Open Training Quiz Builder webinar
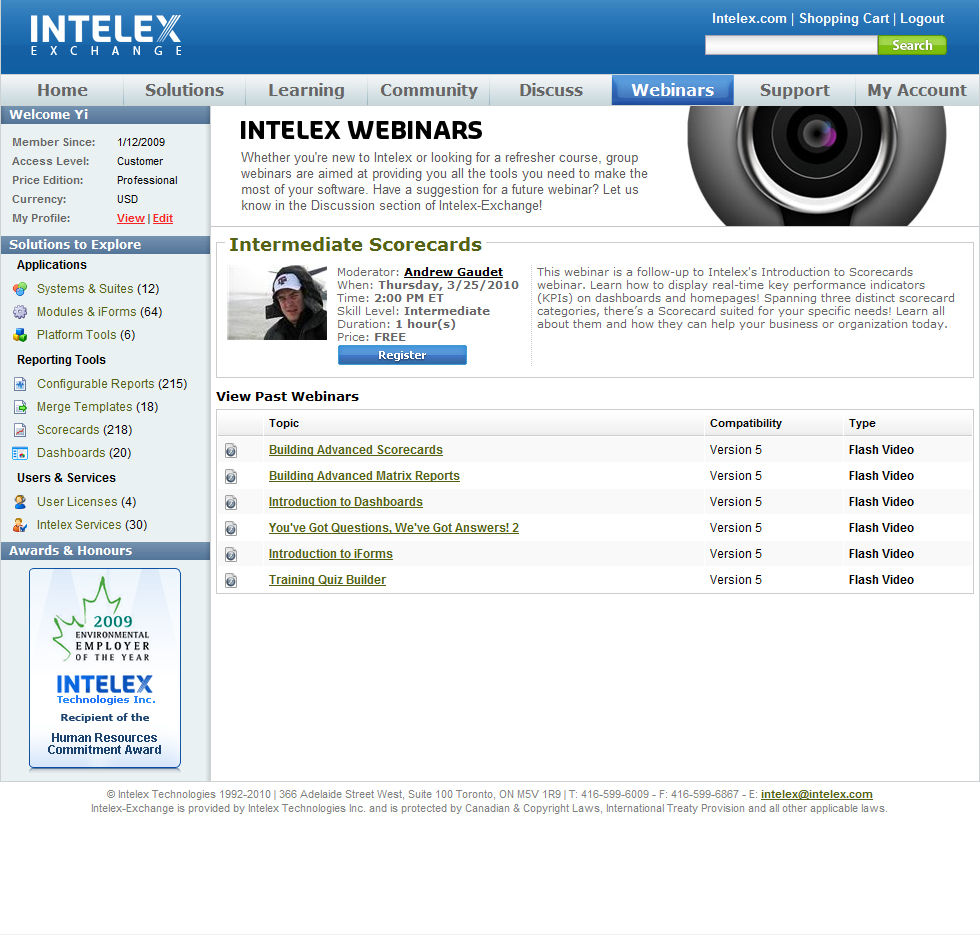The image size is (980, 936). point(328,580)
